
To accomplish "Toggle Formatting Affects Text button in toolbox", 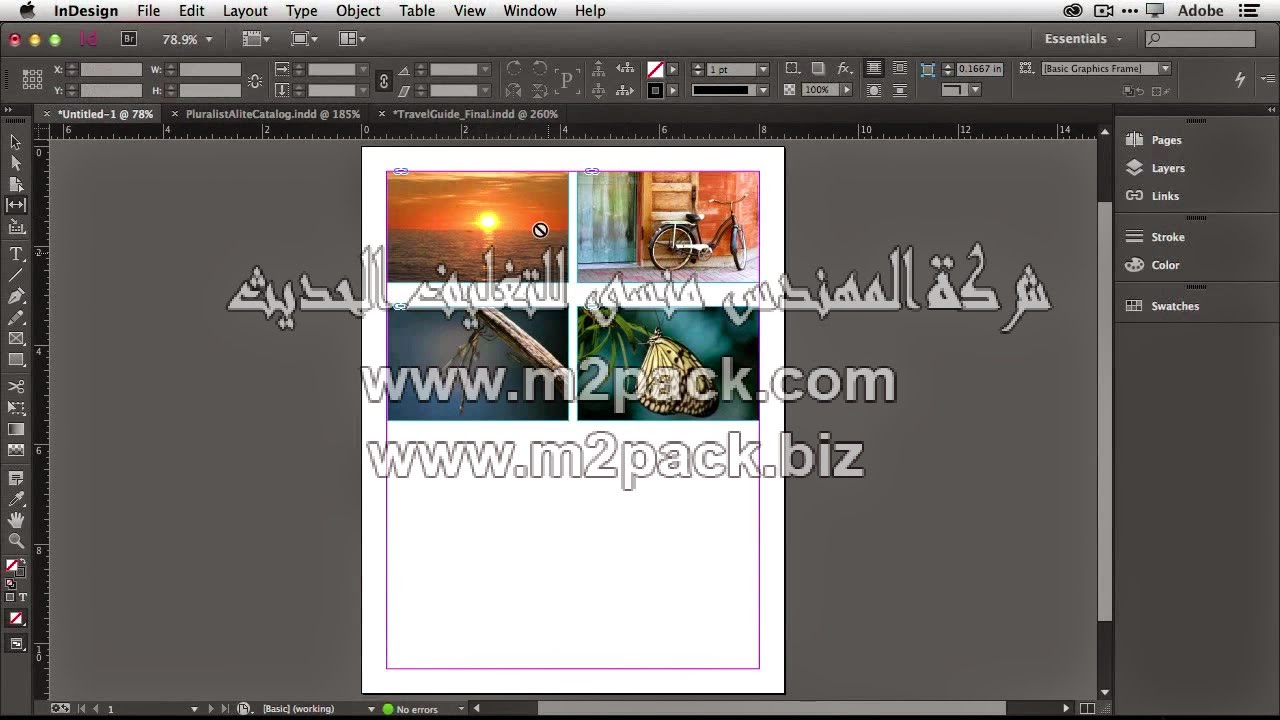I will (x=23, y=597).
